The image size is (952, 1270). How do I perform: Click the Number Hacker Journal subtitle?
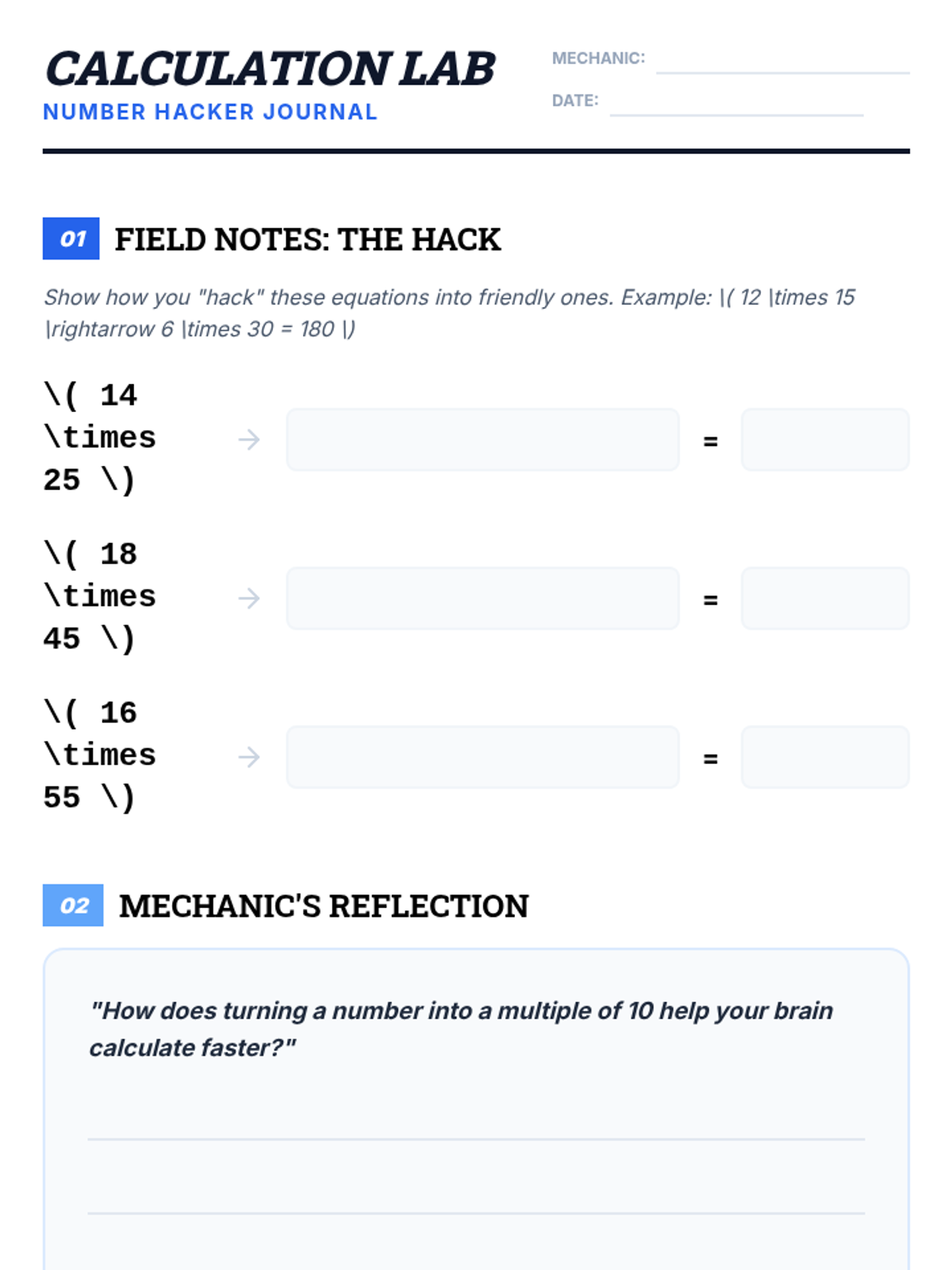[x=210, y=112]
